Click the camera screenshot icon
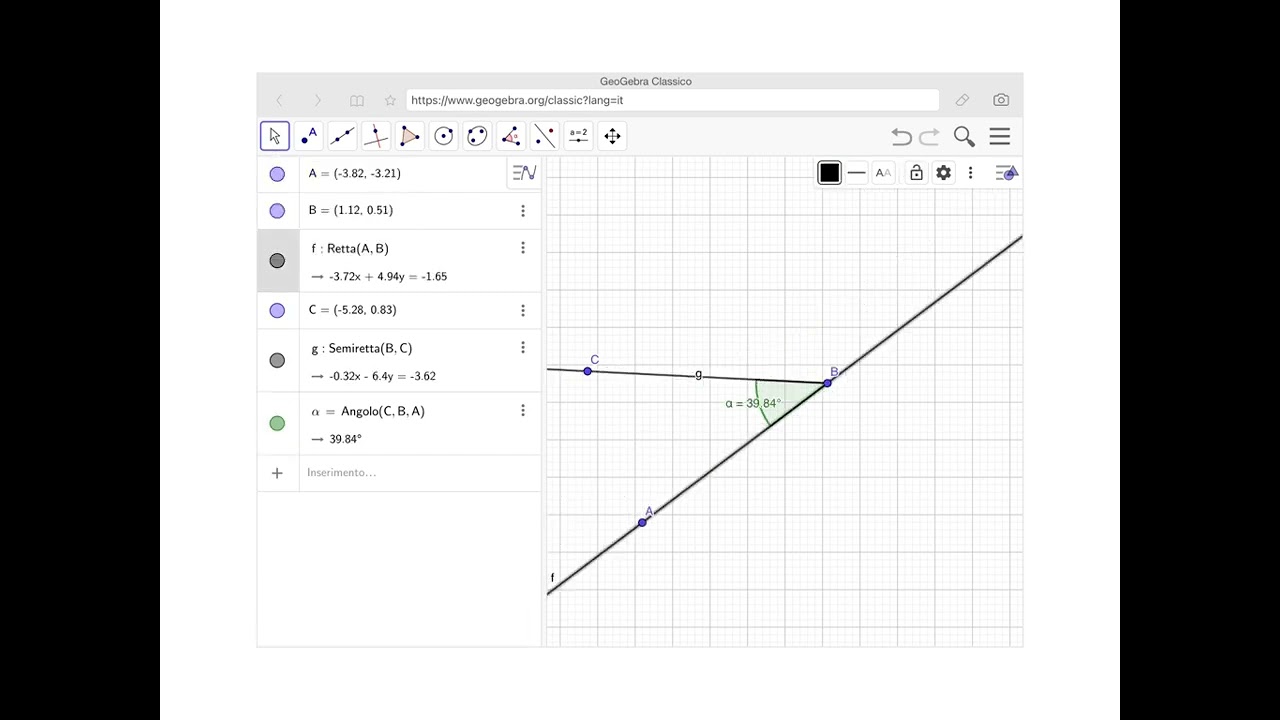1280x720 pixels. (x=1001, y=100)
